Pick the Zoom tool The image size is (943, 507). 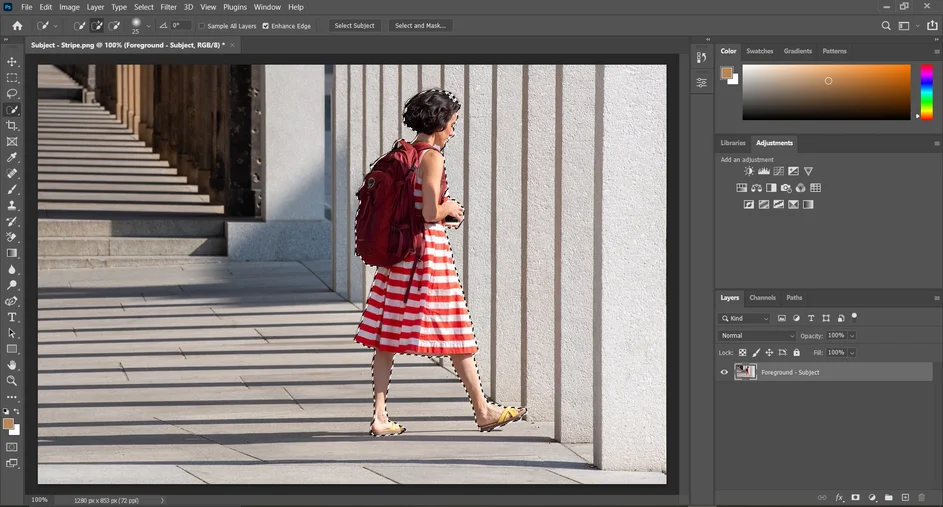click(12, 381)
